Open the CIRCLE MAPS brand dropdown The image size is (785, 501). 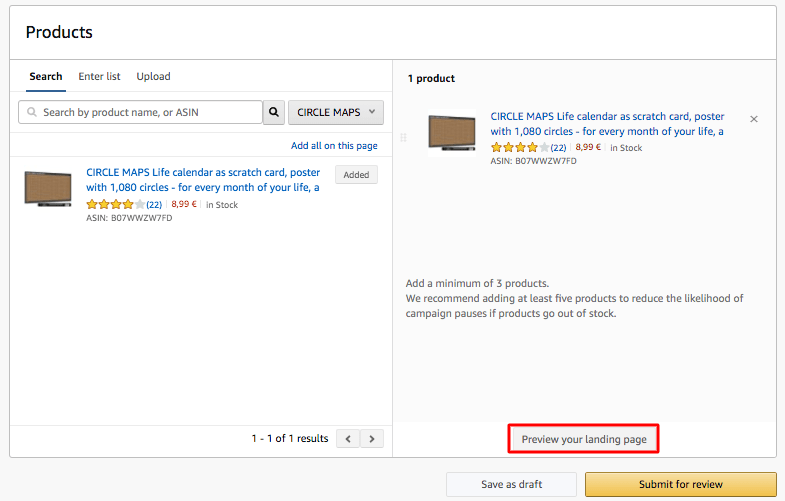pos(336,112)
